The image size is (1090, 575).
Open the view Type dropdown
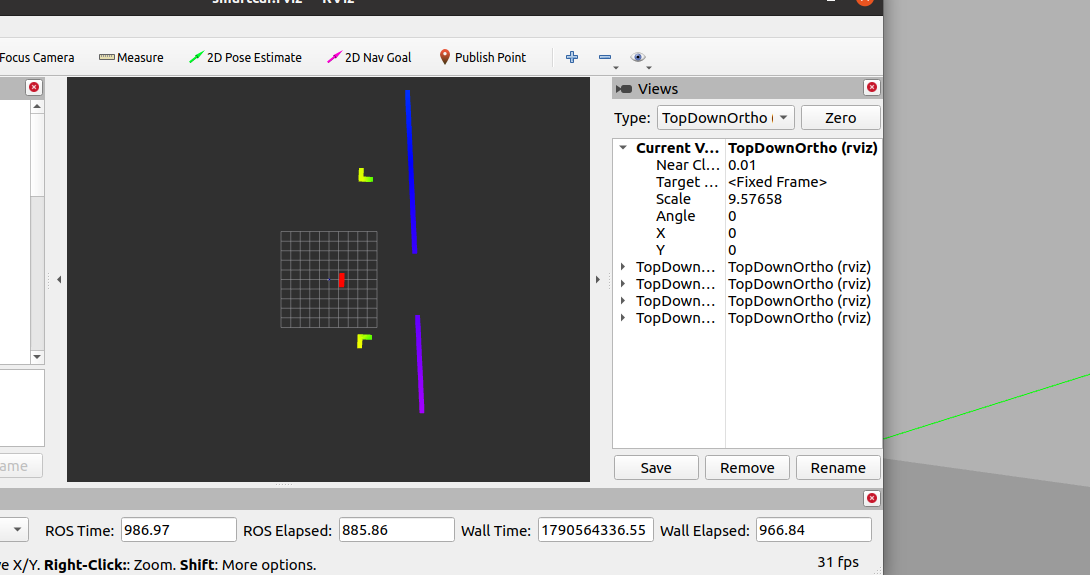(725, 118)
